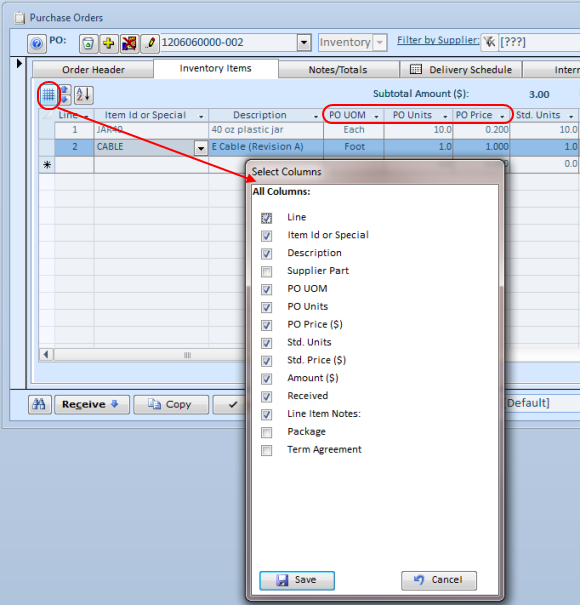Viewport: 580px width, 605px height.
Task: Check the Term Agreement column checkbox
Action: pos(266,450)
